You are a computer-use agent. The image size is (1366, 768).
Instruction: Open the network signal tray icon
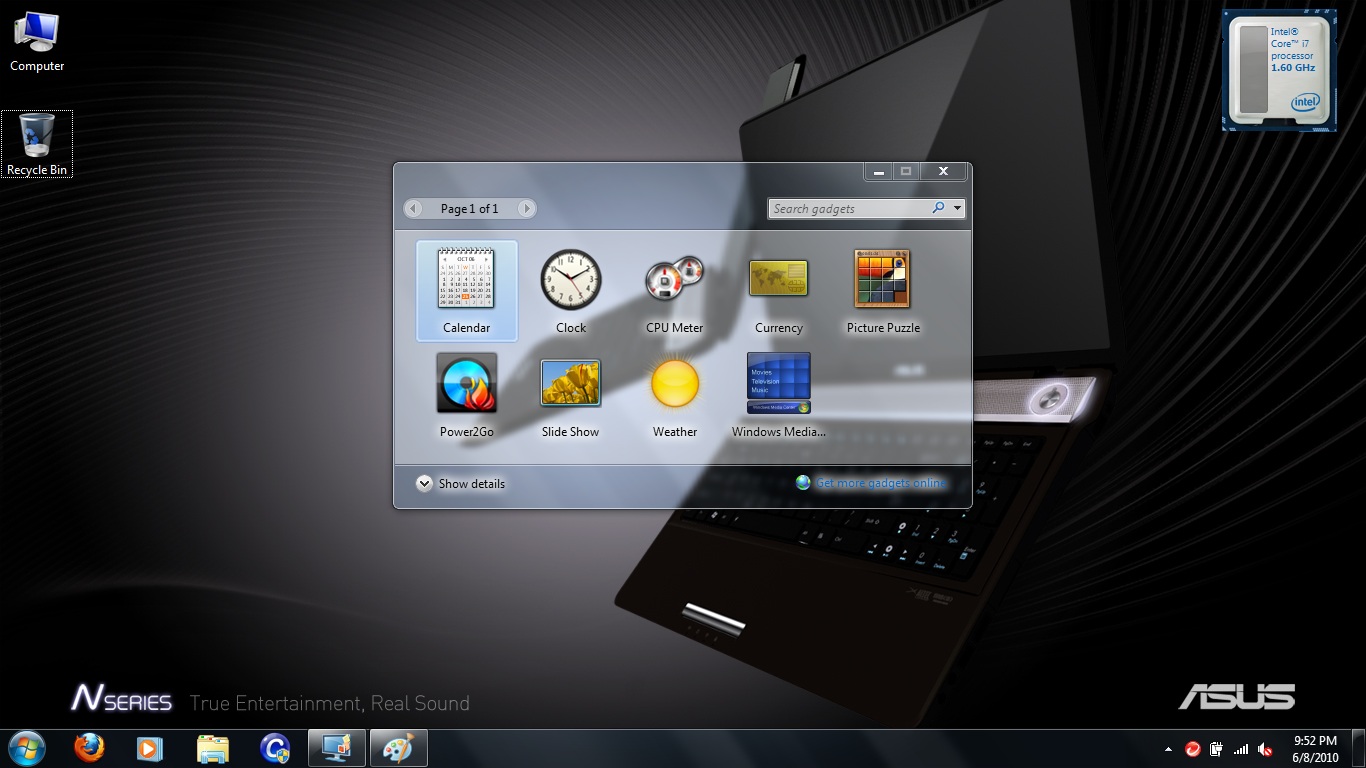[1241, 749]
